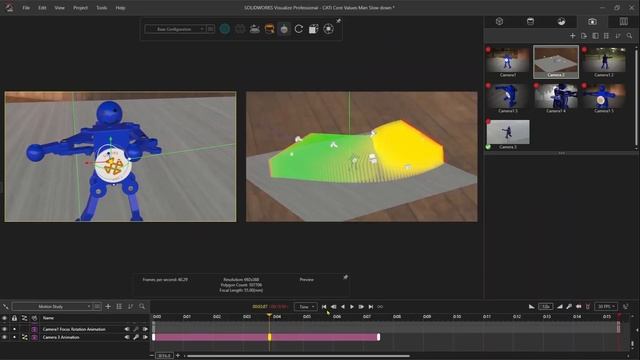Add keyframe for Camera 3 Animation

click(x=136, y=337)
